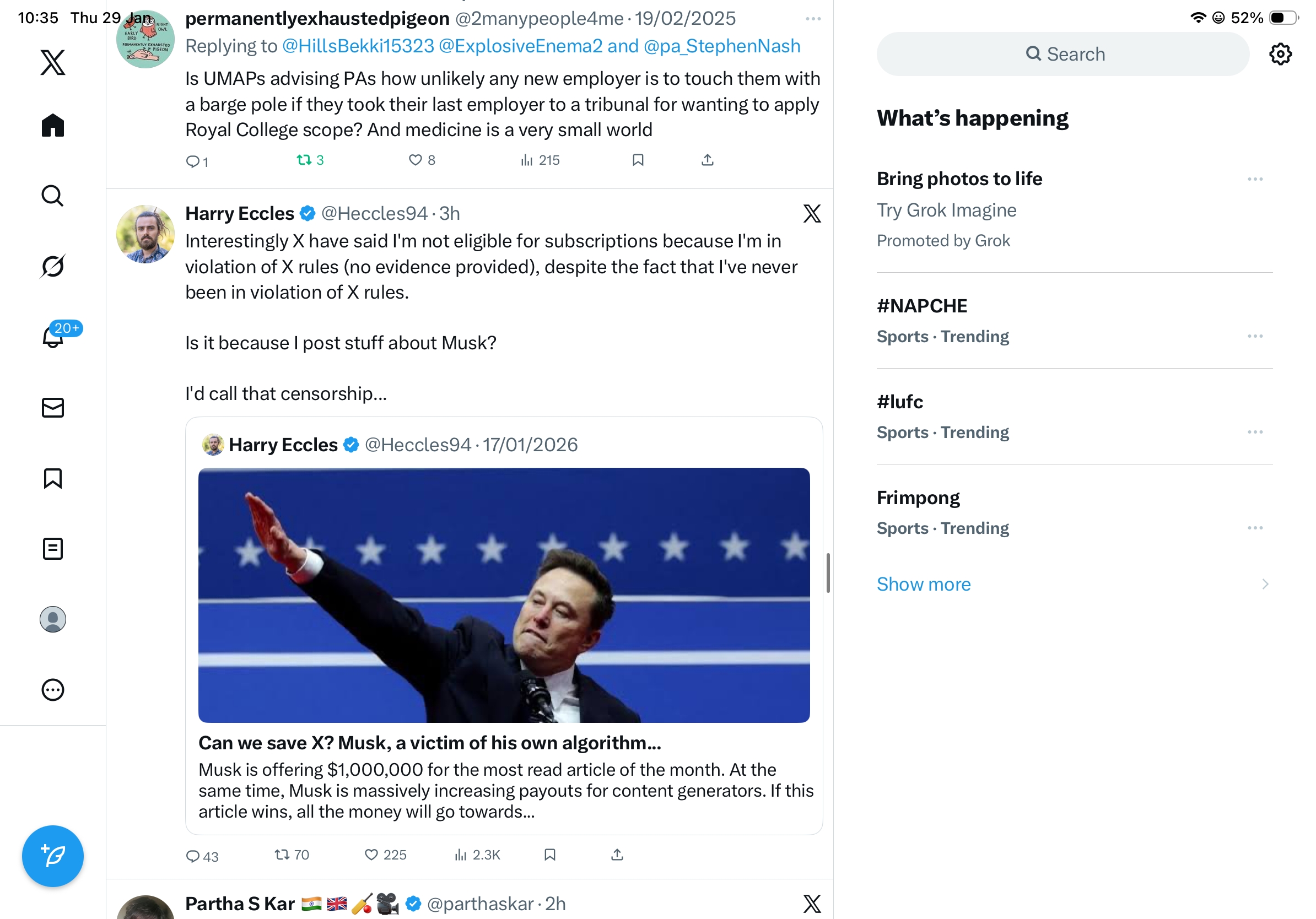Open direct messages envelope icon
The height and width of the screenshot is (919, 1316).
pyautogui.click(x=53, y=408)
